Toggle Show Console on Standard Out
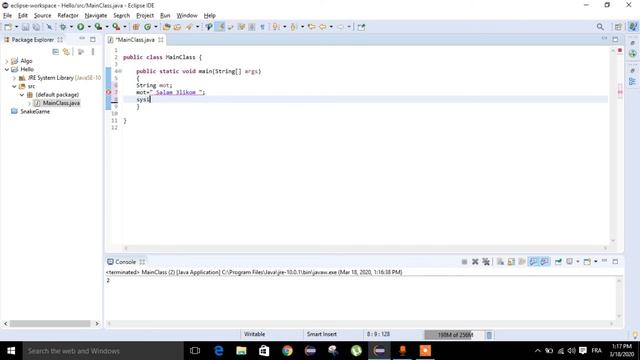640x360 pixels. click(x=533, y=262)
